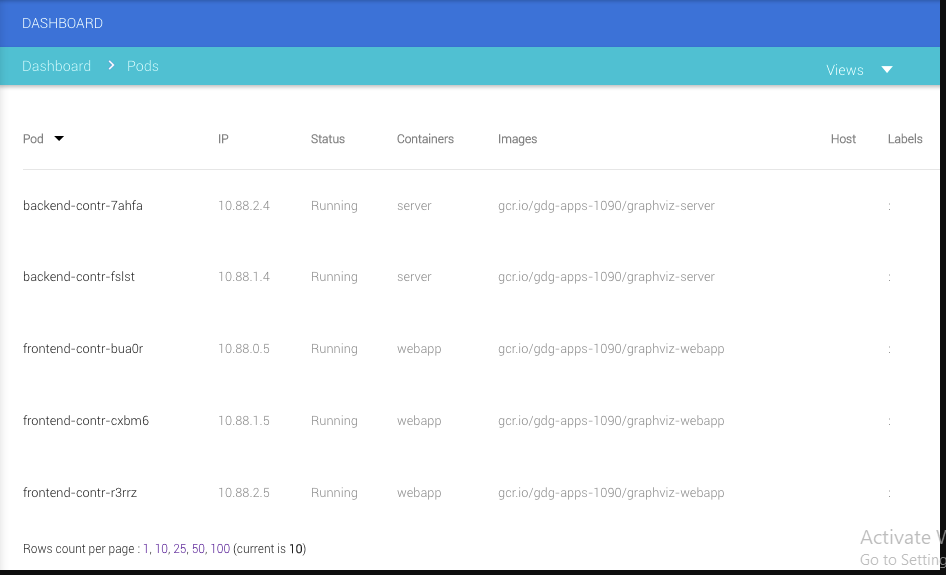Click webapp container of frontend-contr-r3rrz
The height and width of the screenshot is (575, 946).
(419, 493)
